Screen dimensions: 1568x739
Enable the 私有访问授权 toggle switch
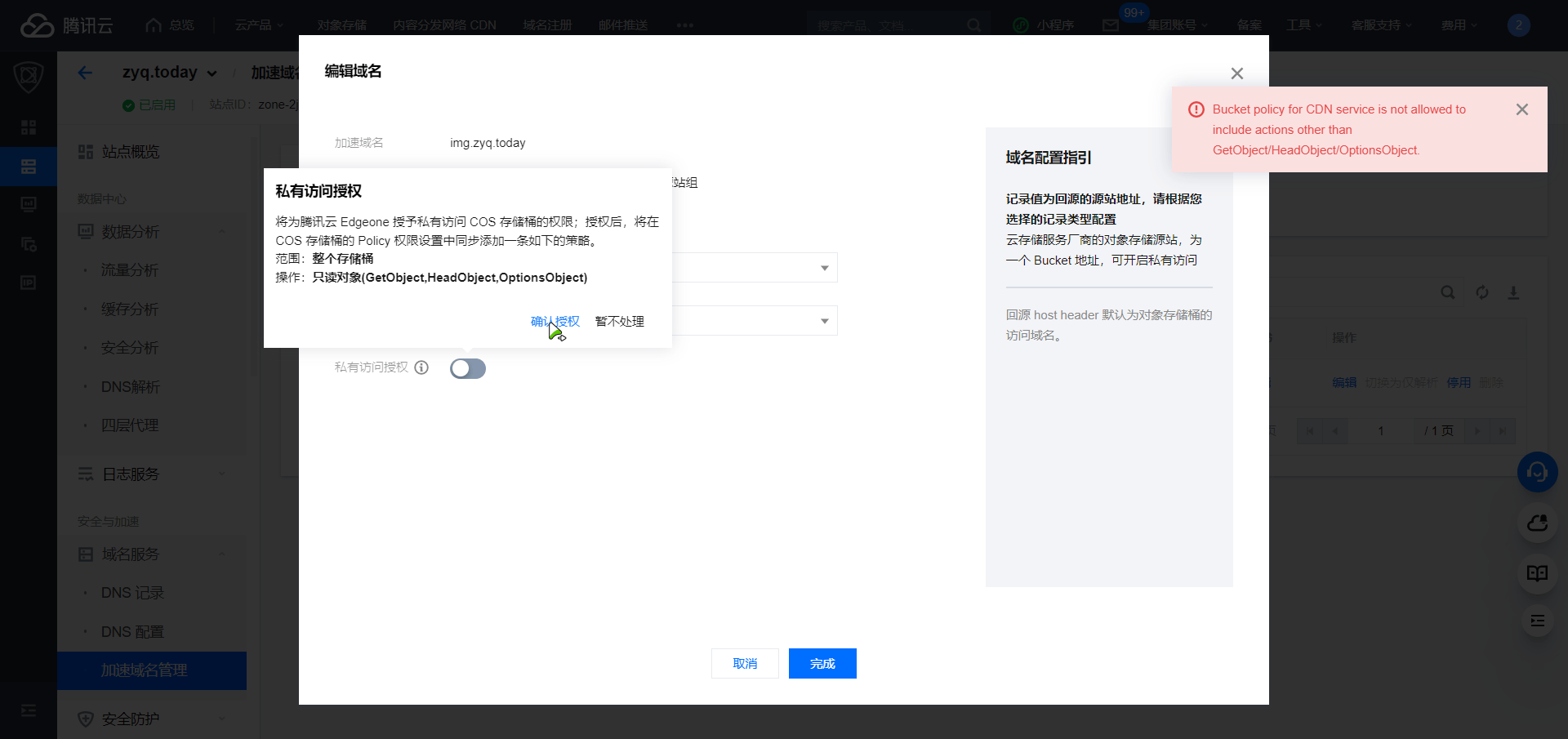point(467,368)
